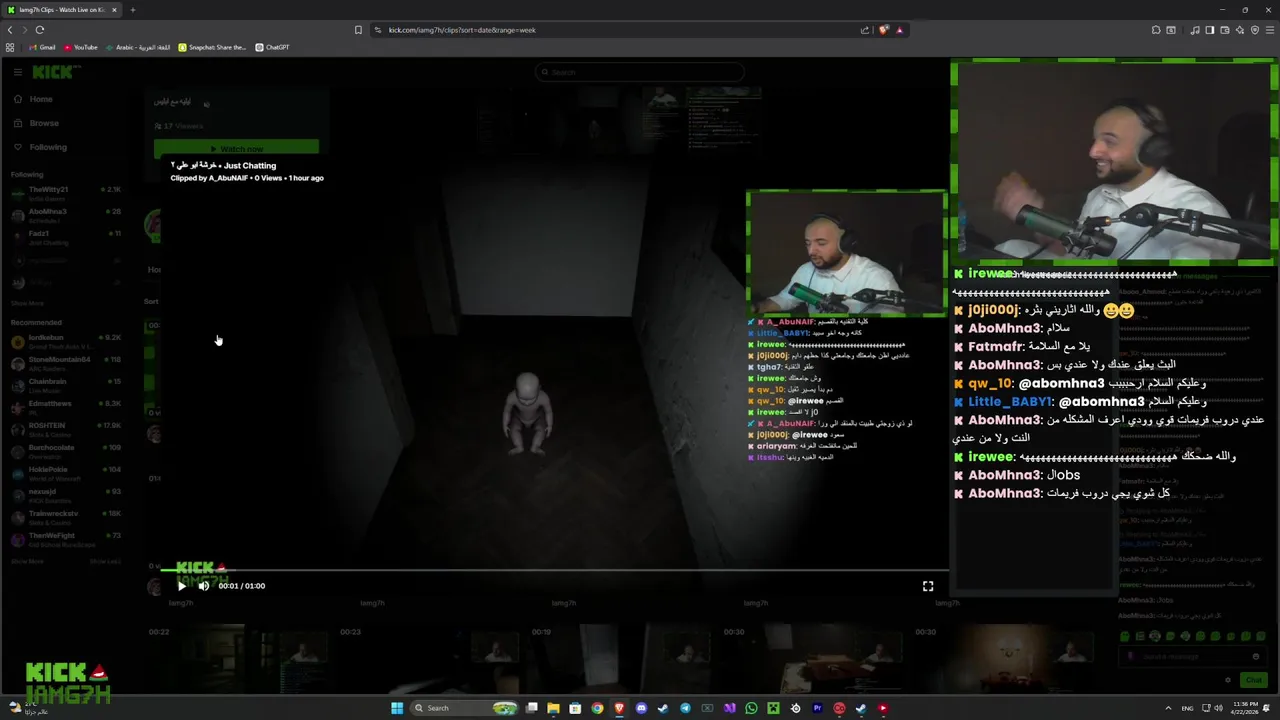Open ChatGPT bookmark
The width and height of the screenshot is (1280, 720).
[x=272, y=47]
